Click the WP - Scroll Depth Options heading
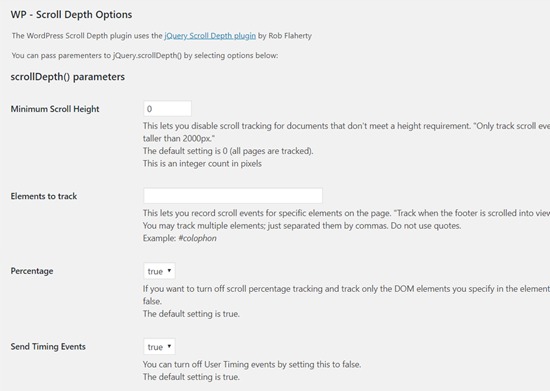 click(x=71, y=15)
